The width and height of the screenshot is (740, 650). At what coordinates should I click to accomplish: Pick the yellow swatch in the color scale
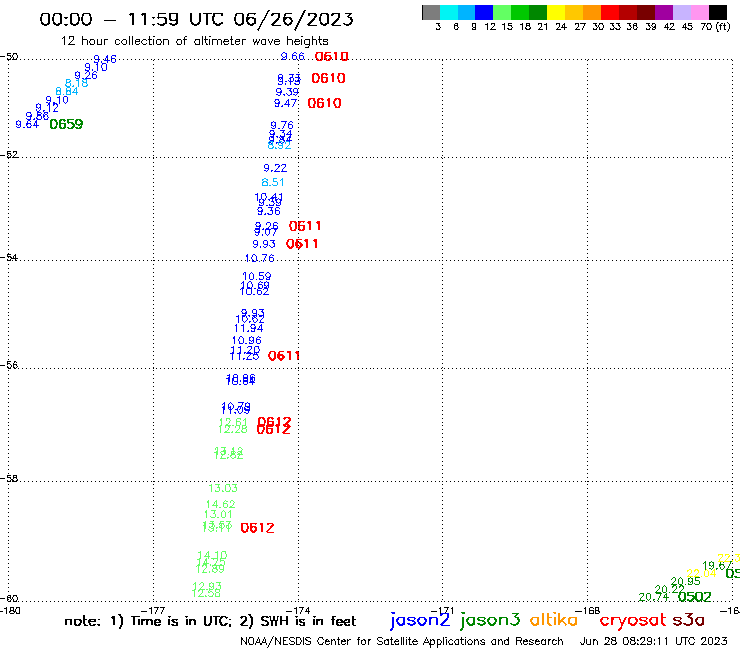tap(556, 12)
